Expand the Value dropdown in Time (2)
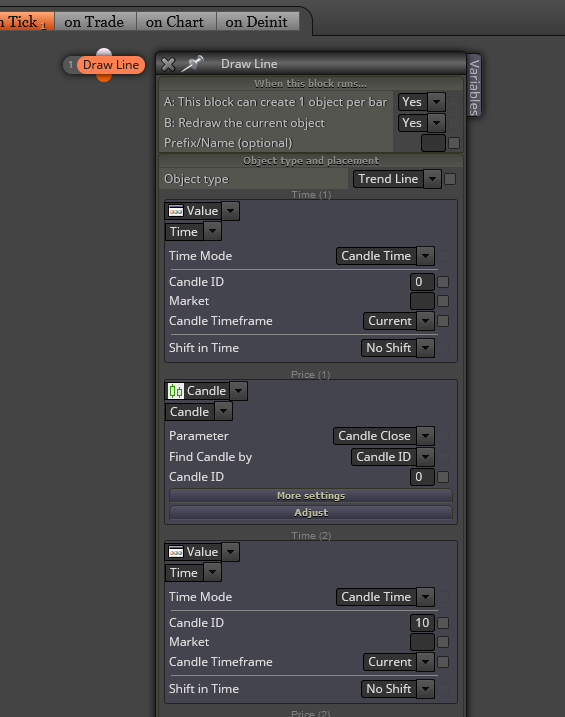This screenshot has height=717, width=565. (230, 552)
